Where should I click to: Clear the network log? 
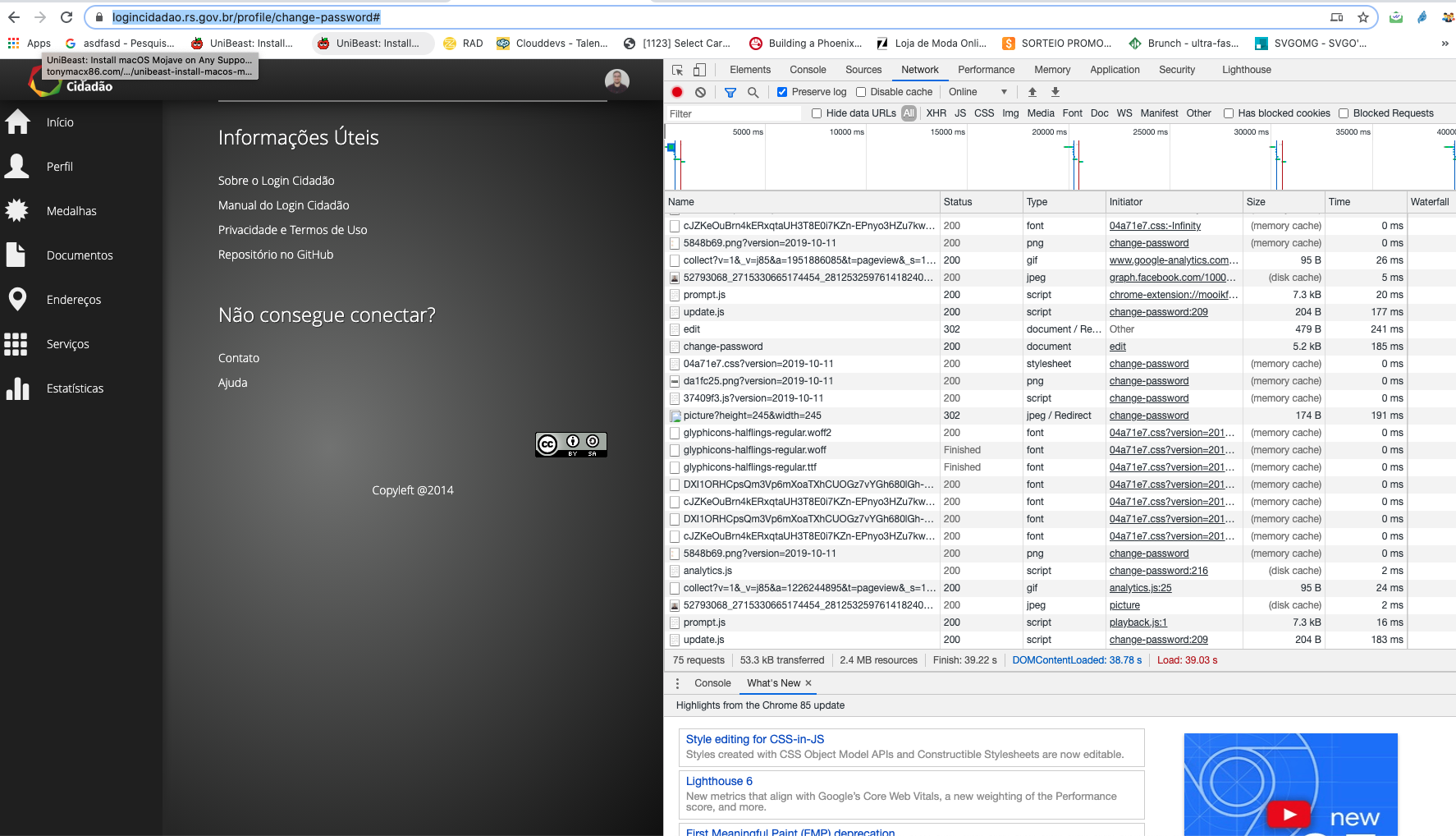tap(700, 92)
